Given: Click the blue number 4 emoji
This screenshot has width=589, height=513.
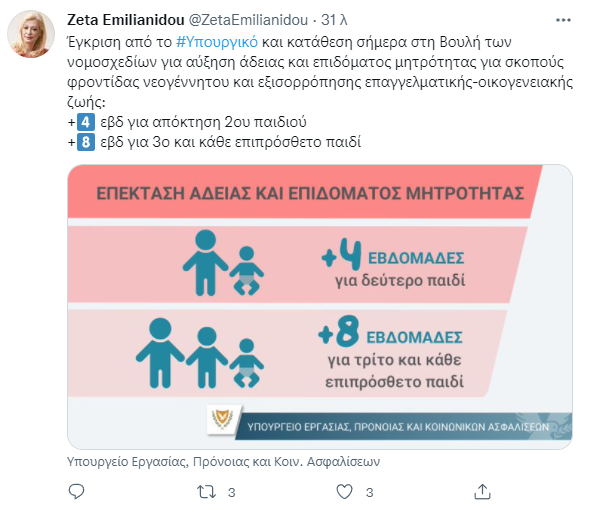Looking at the screenshot, I should [x=86, y=122].
